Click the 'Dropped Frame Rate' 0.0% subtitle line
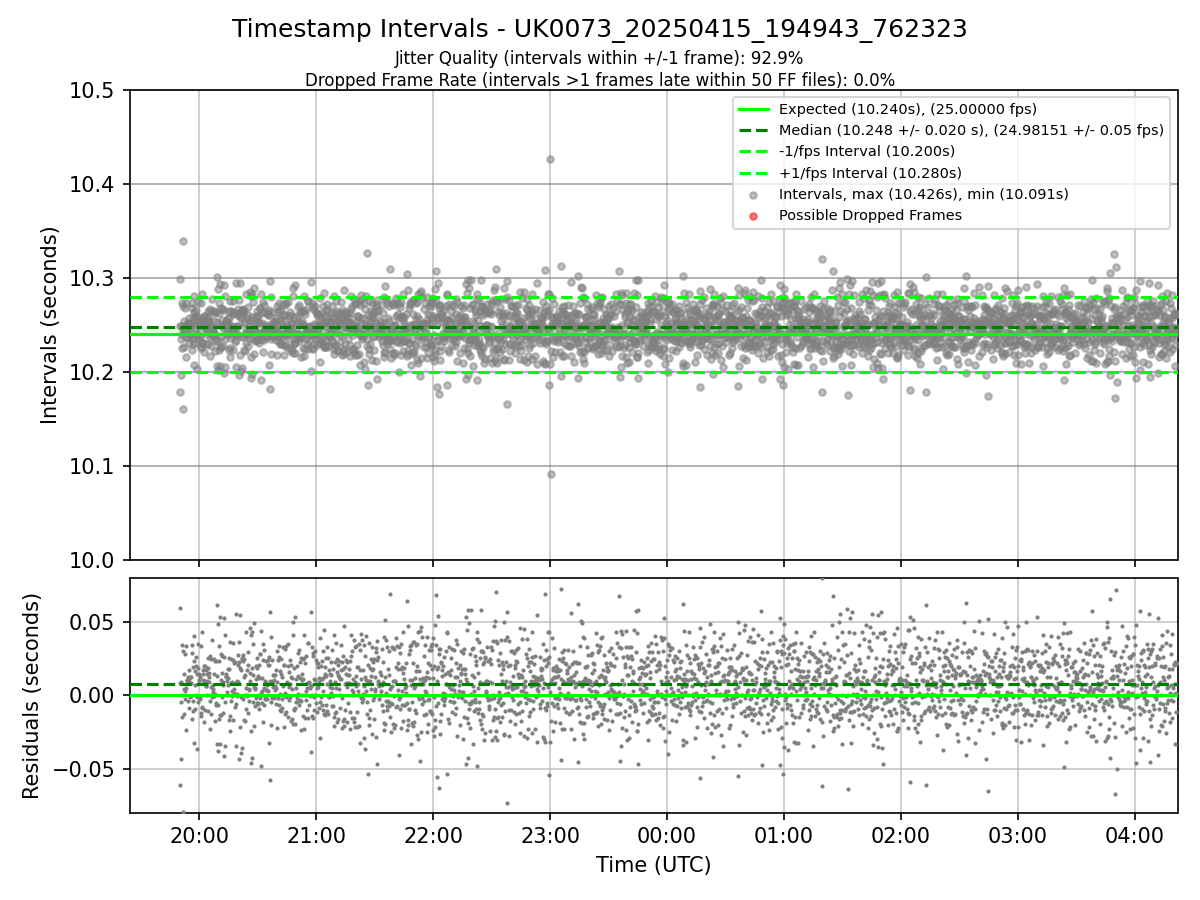Screen dimensions: 1200x900 click(600, 80)
